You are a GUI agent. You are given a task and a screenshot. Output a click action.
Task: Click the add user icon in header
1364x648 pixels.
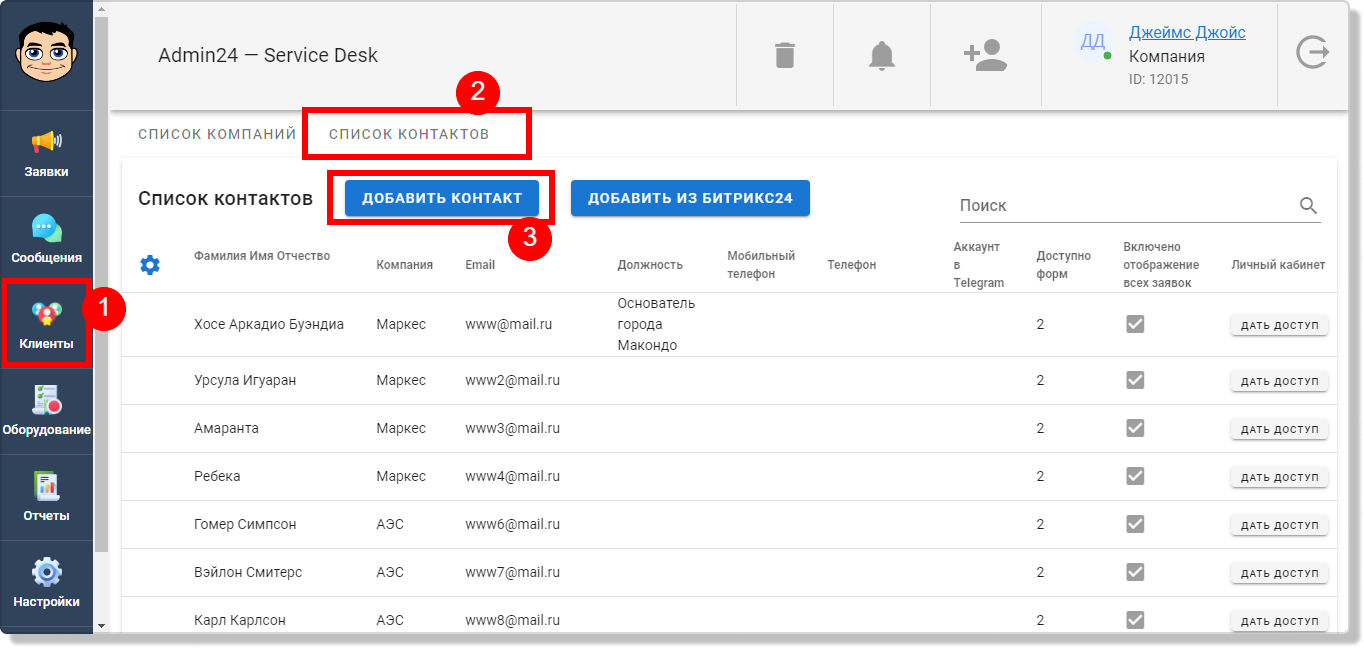tap(985, 55)
